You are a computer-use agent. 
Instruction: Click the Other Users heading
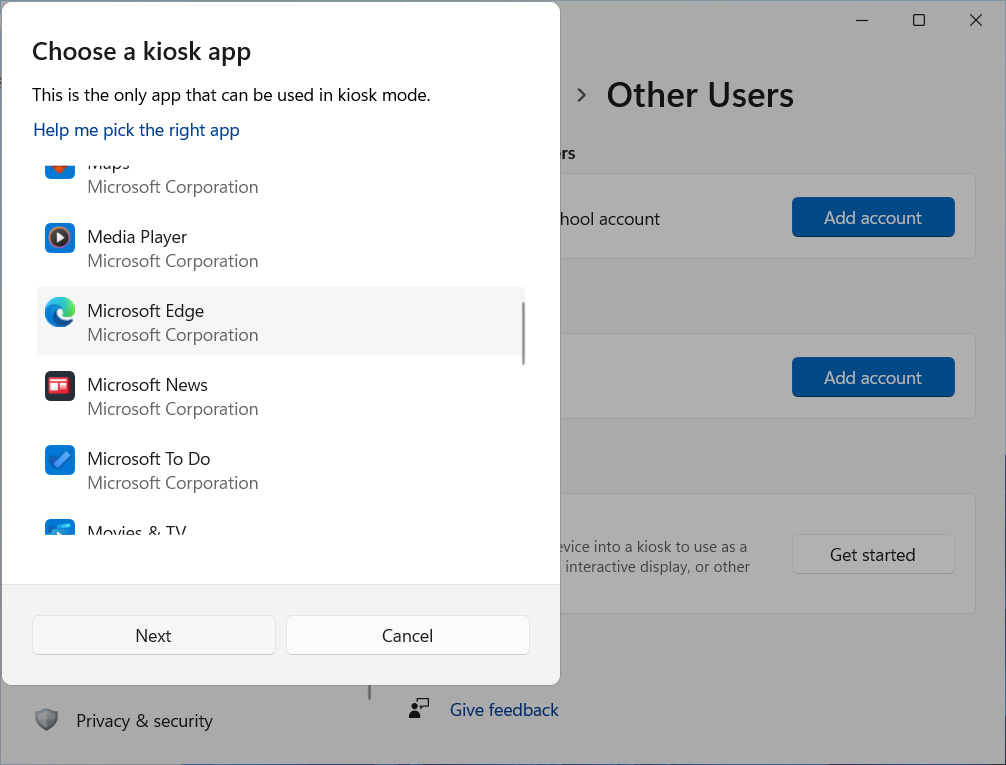(700, 96)
